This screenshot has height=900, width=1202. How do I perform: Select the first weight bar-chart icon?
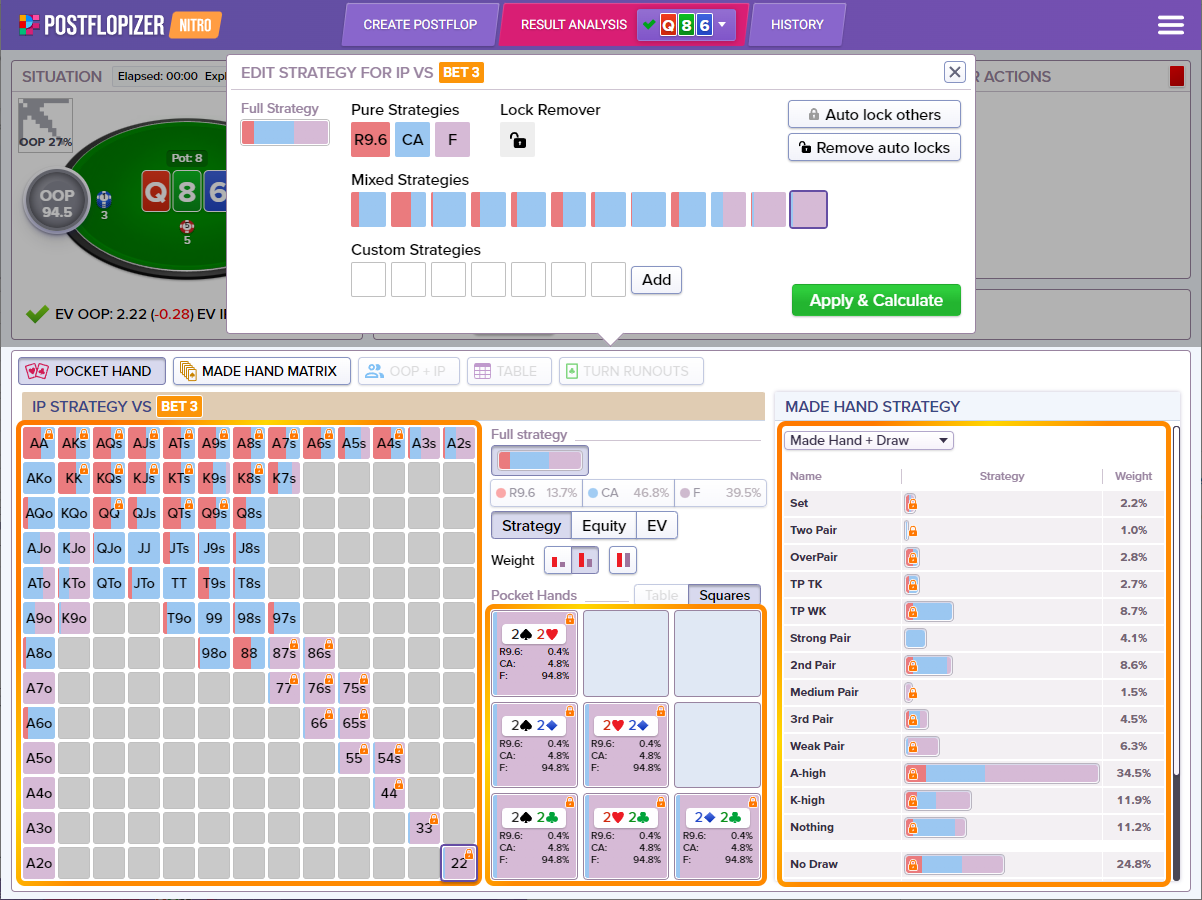558,560
